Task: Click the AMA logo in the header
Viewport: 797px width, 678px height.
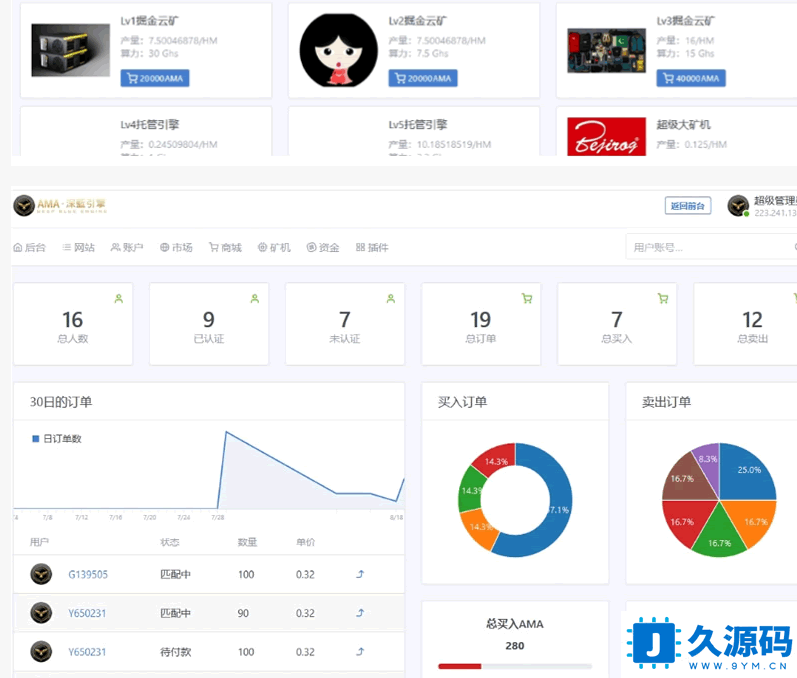Action: click(x=58, y=206)
